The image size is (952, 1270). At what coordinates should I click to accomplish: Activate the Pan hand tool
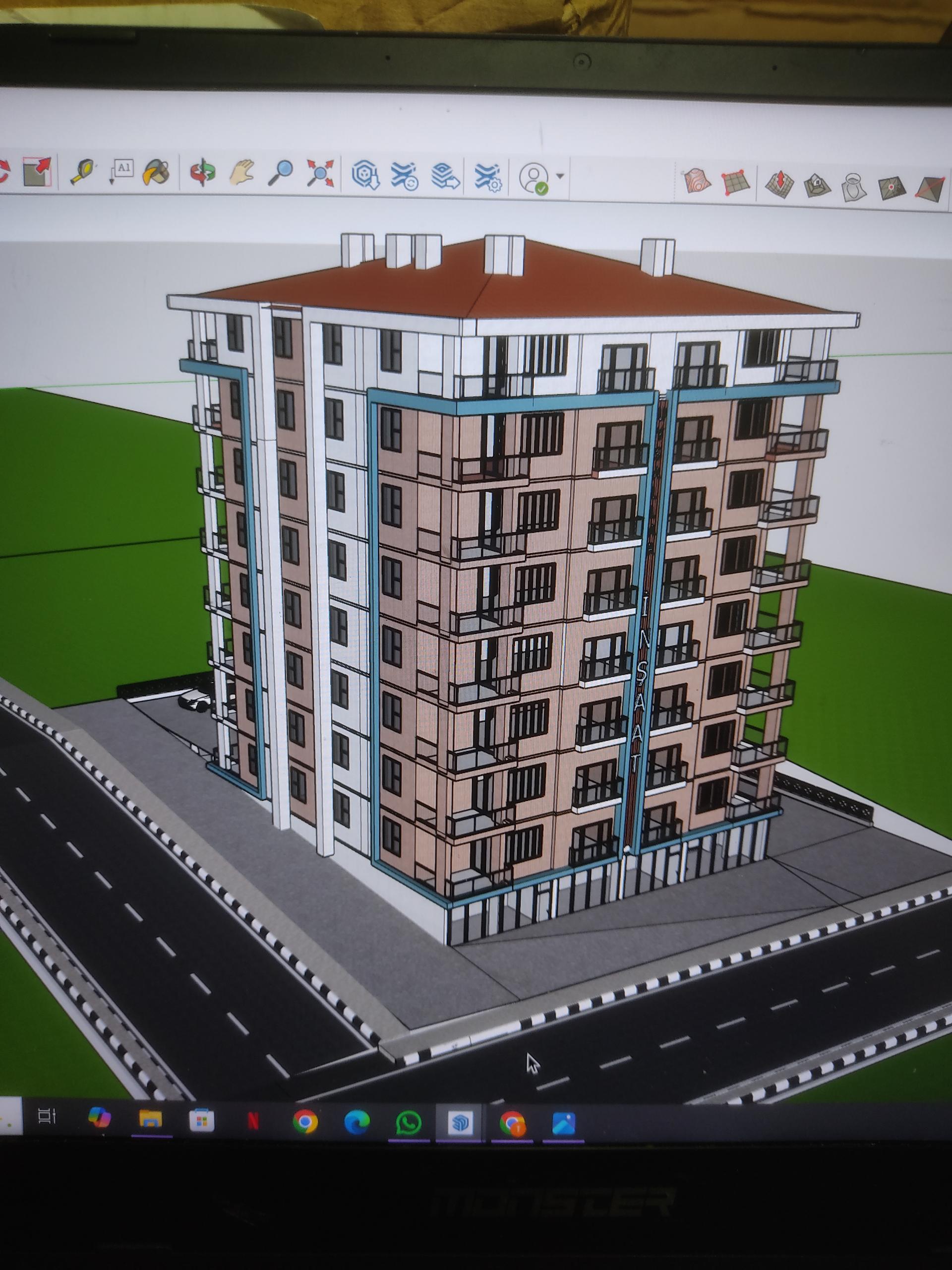tap(242, 173)
